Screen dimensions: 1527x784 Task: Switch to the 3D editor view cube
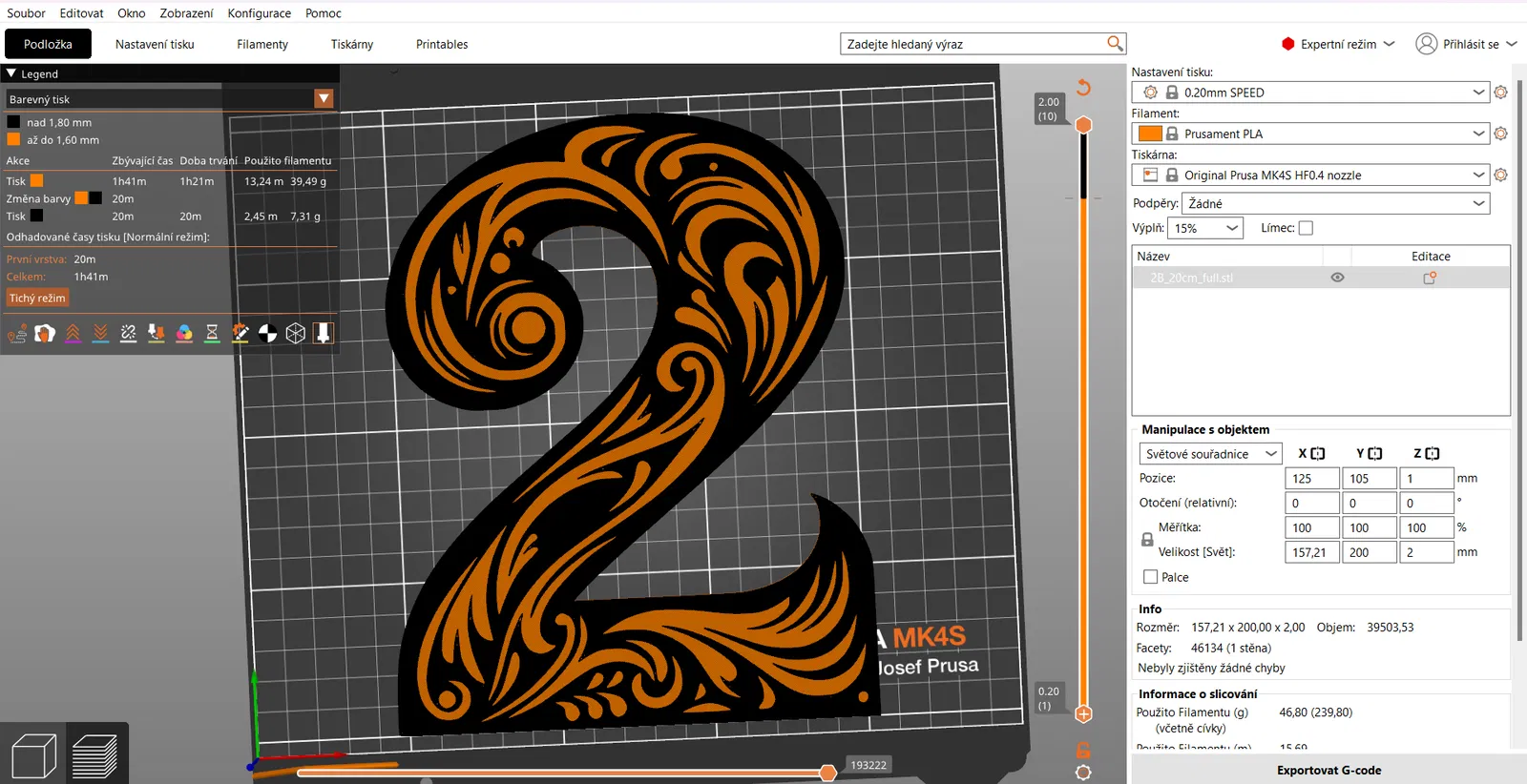click(x=34, y=756)
